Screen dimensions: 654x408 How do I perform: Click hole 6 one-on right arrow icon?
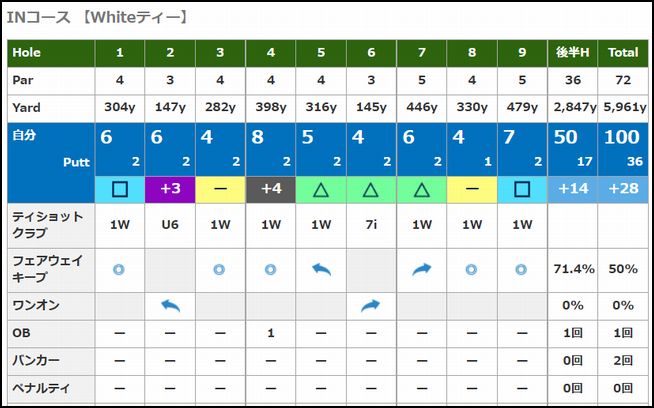371,305
